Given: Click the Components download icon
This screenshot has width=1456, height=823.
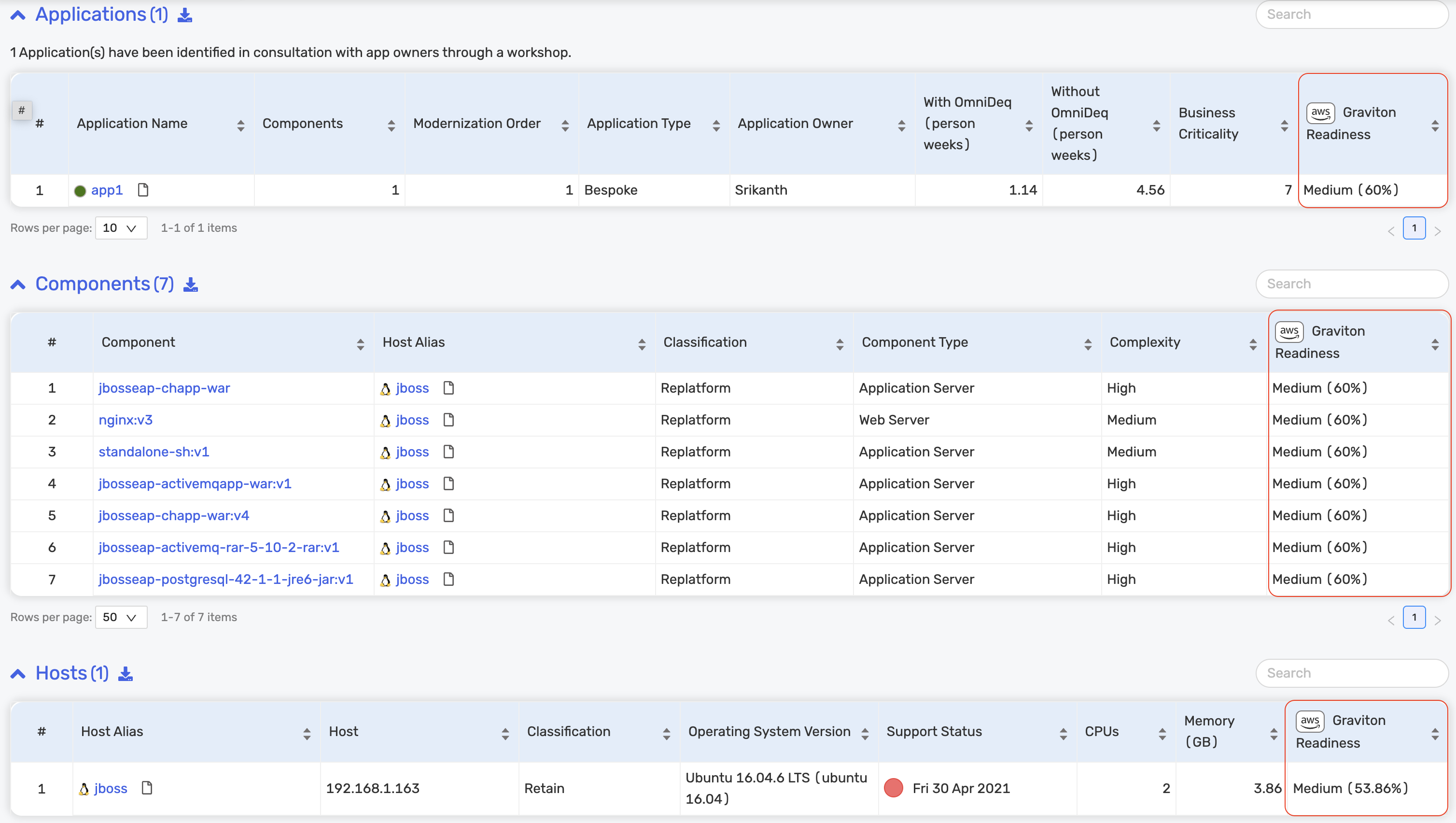Looking at the screenshot, I should click(x=191, y=284).
